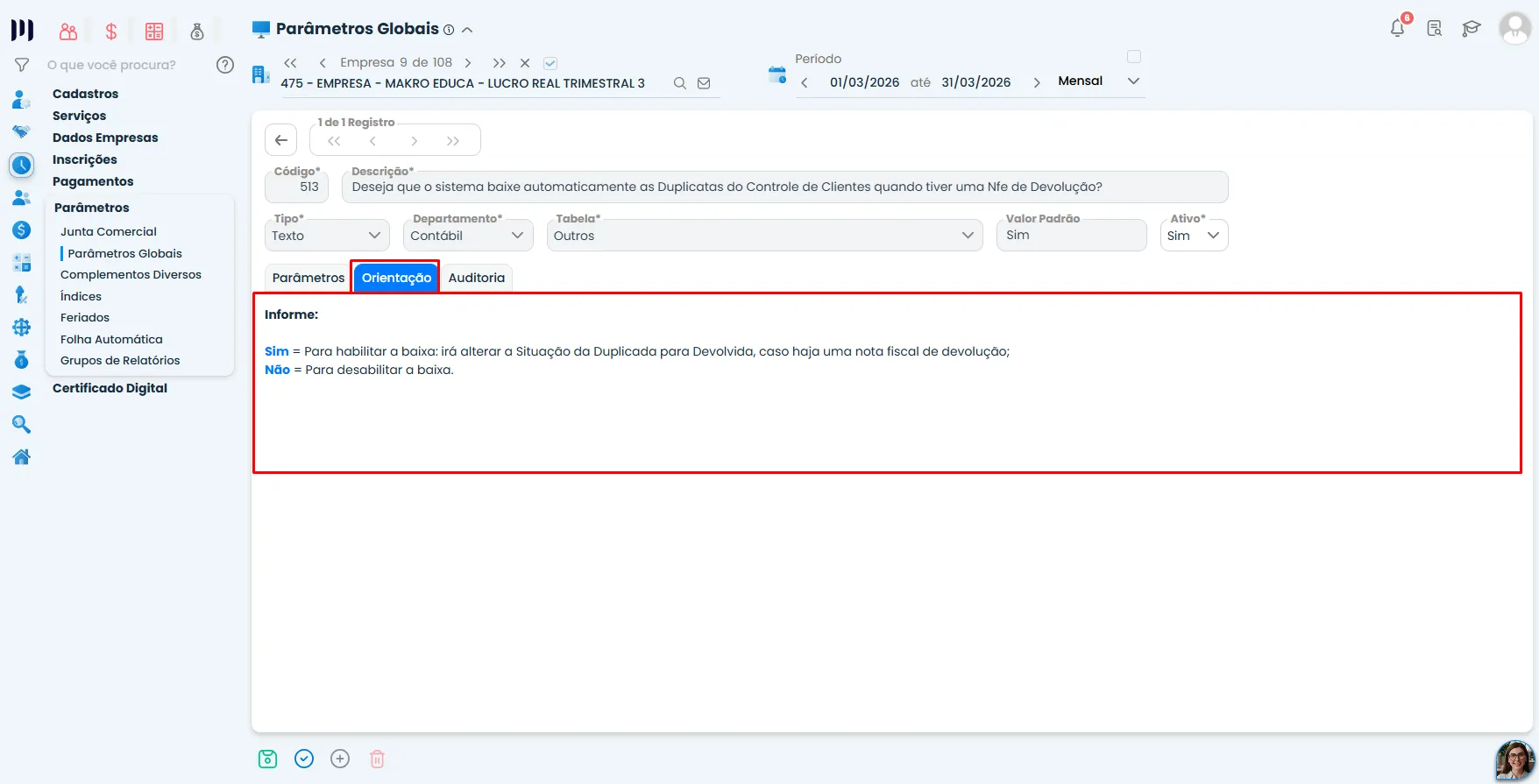Toggle the checkbox next to company navigation

[x=550, y=63]
